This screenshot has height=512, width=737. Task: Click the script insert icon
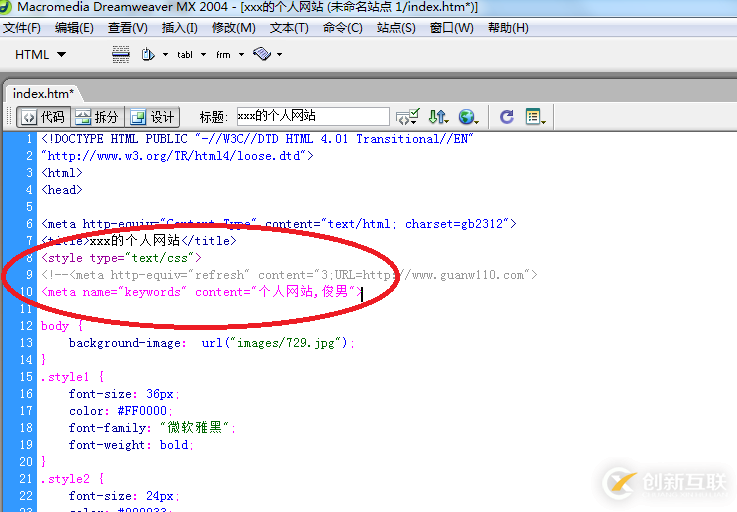pos(262,54)
